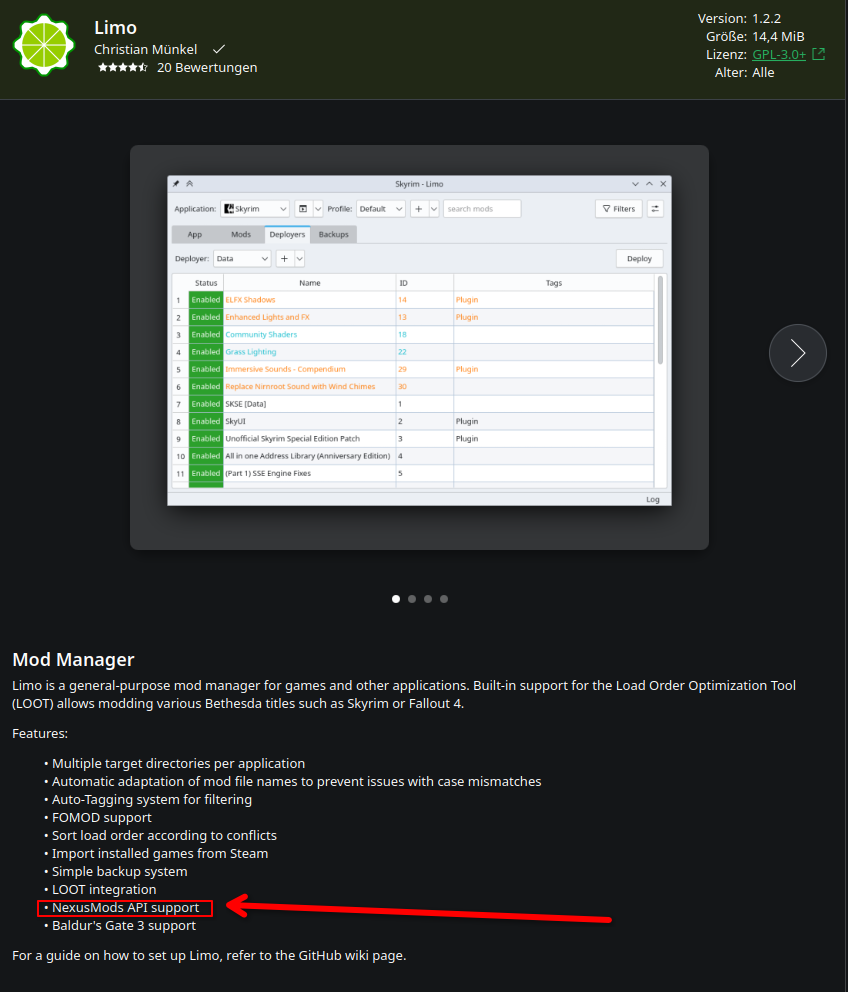This screenshot has width=848, height=992.
Task: Open the Skyrim application dropdown in the preview
Action: click(255, 209)
